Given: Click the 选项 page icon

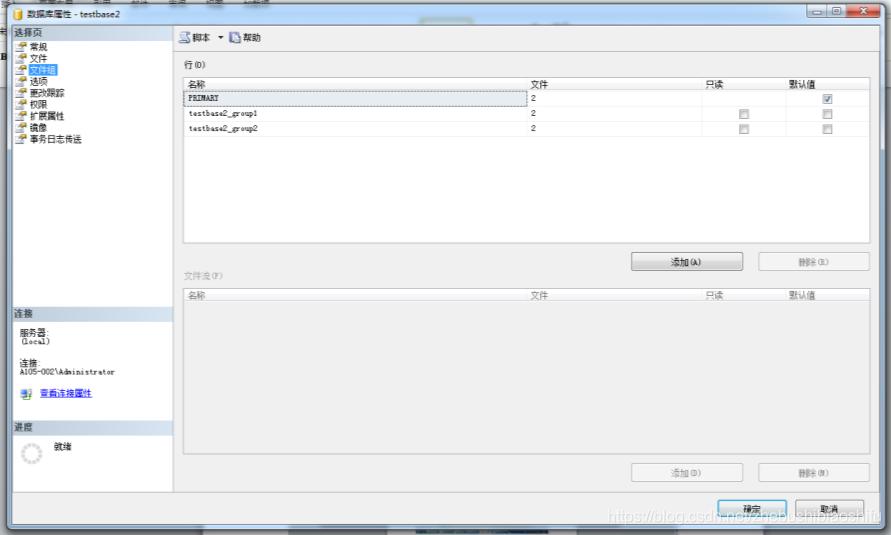Looking at the screenshot, I should [x=21, y=81].
